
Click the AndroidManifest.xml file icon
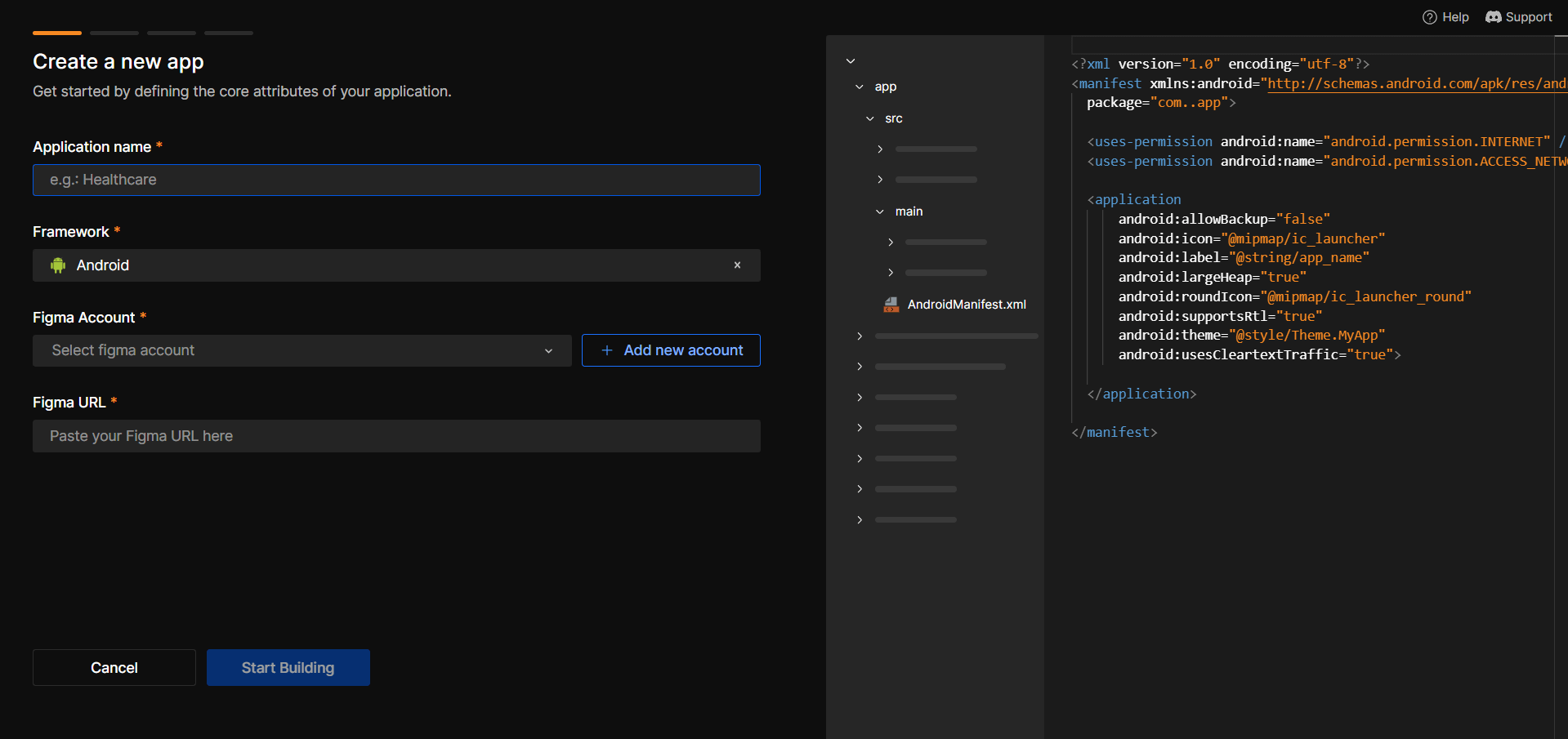coord(891,305)
